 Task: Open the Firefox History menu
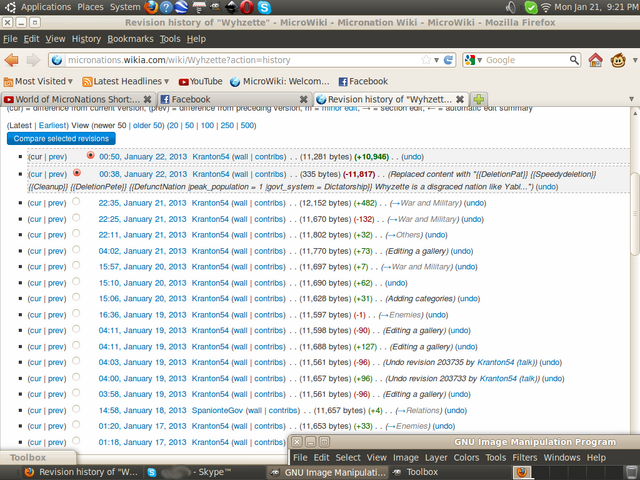click(86, 39)
